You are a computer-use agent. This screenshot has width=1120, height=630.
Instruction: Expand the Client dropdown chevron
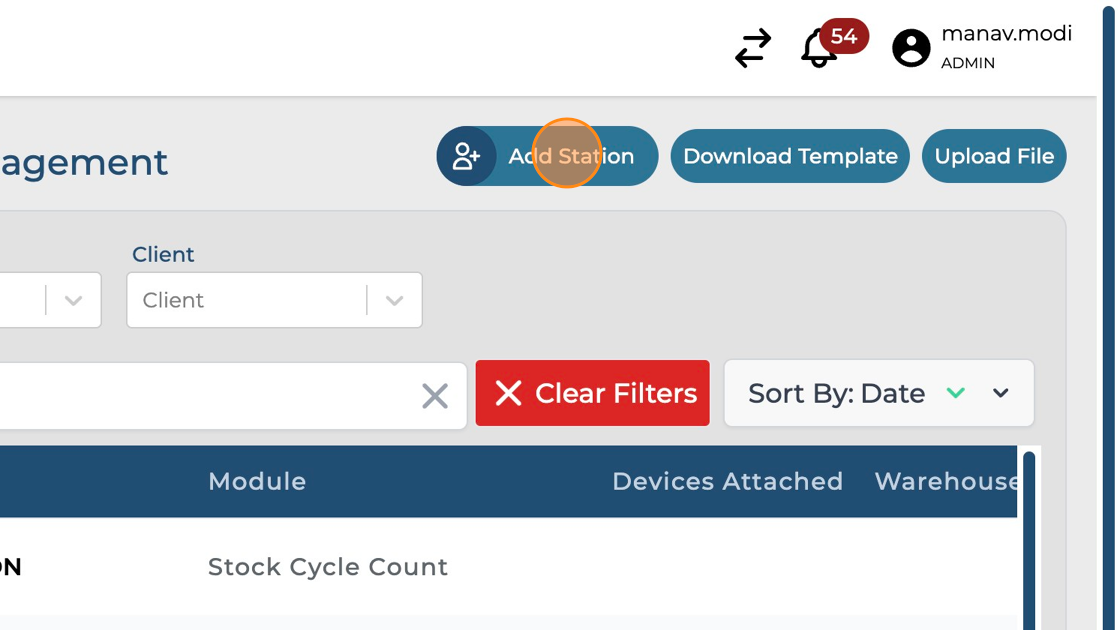[x=395, y=300]
